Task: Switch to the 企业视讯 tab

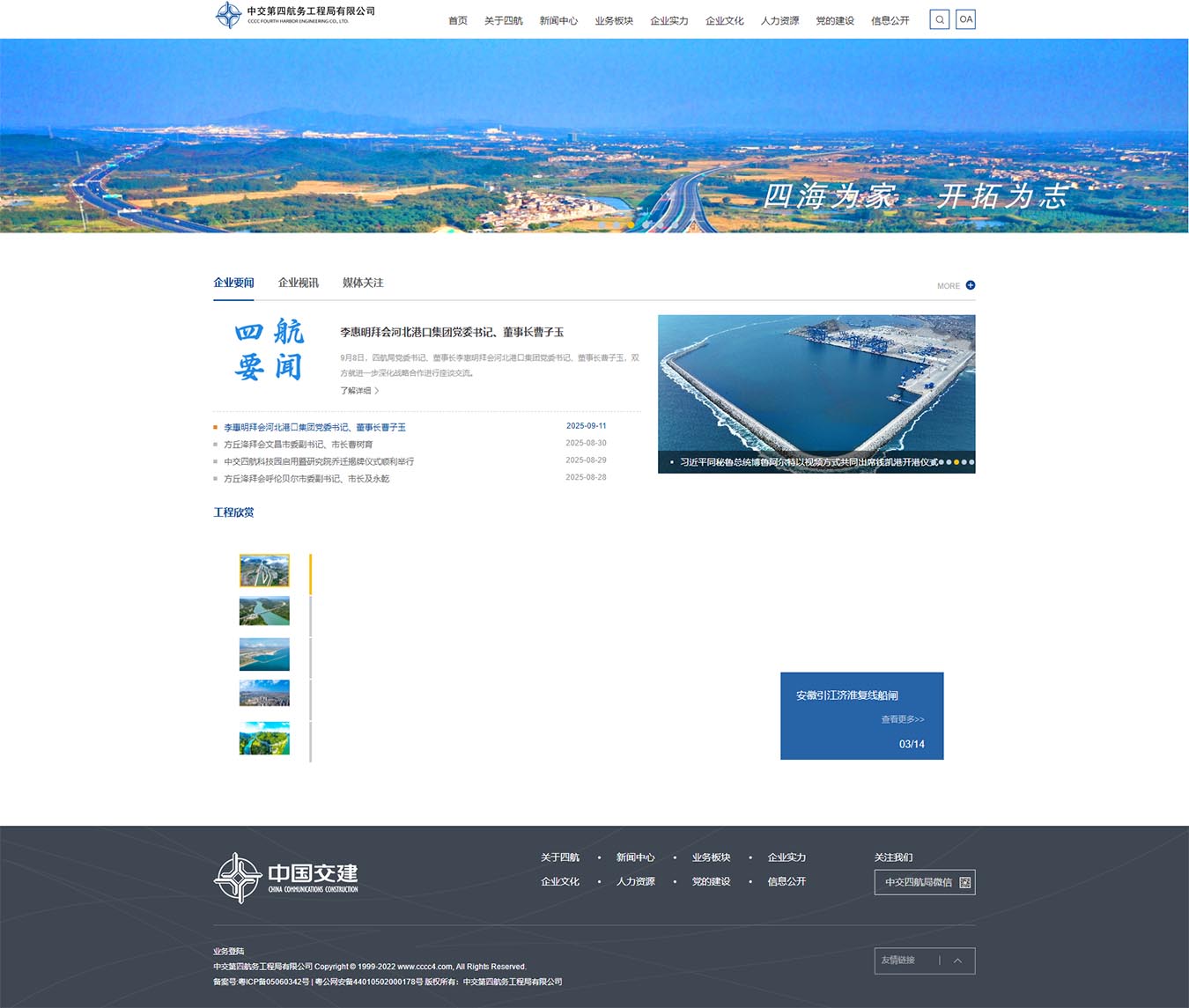Action: point(298,283)
